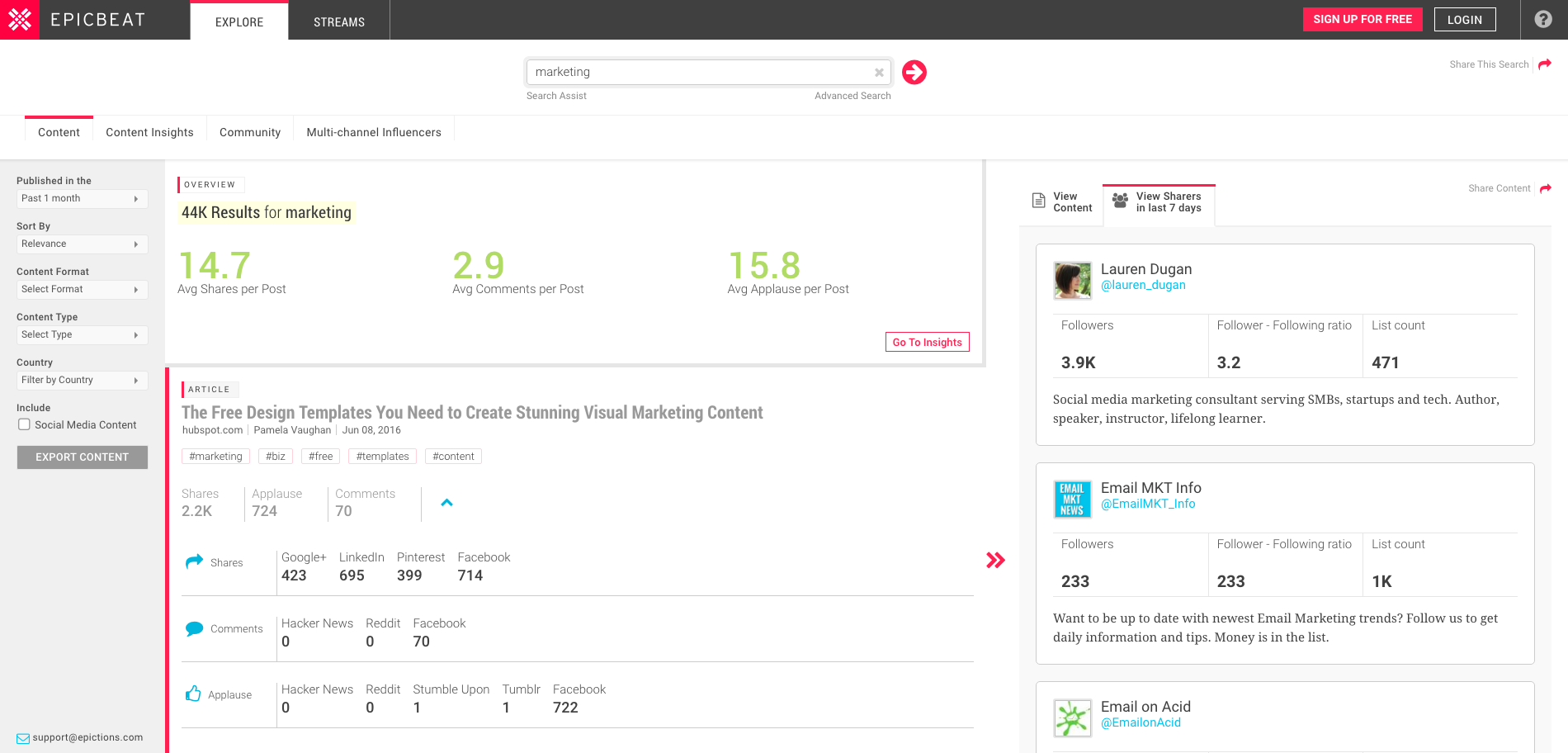Image resolution: width=1568 pixels, height=753 pixels.
Task: Click the Epicbeat logo icon
Action: tap(20, 20)
